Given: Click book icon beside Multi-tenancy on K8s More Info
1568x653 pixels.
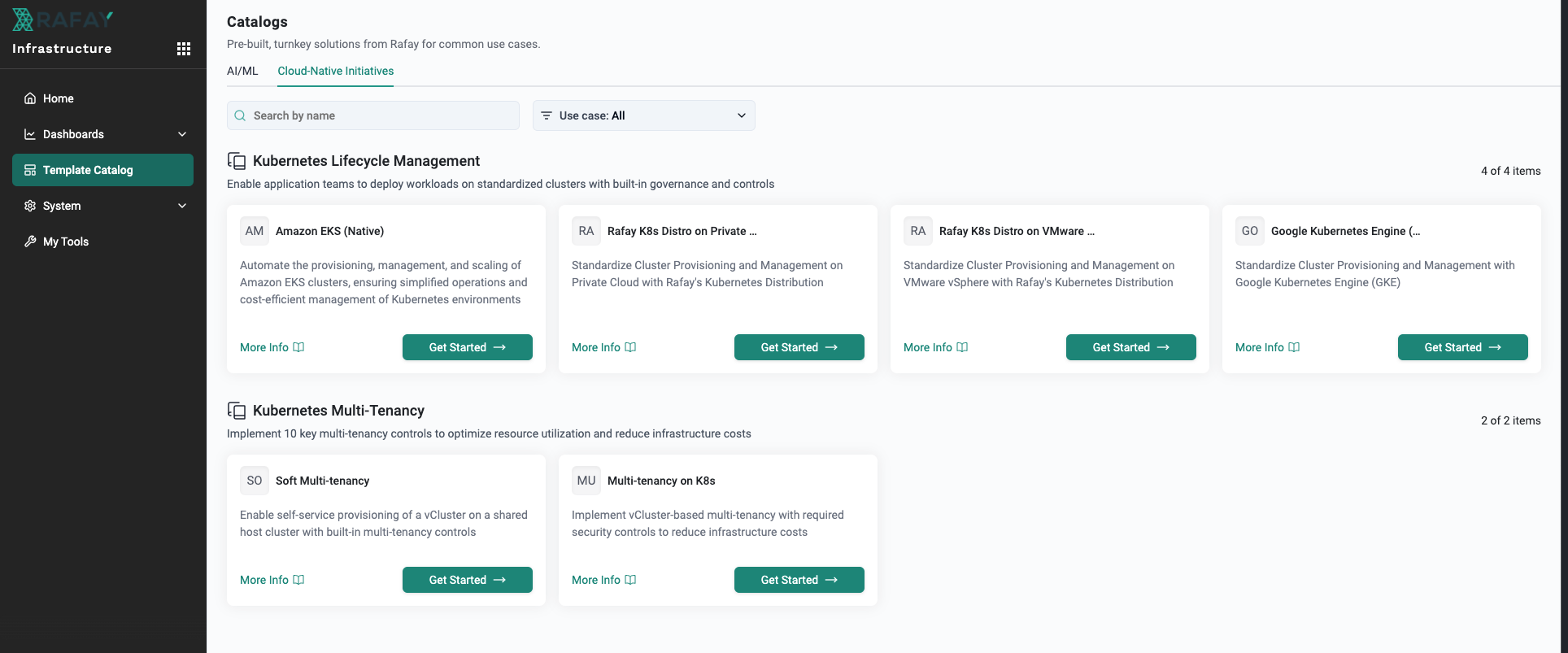Looking at the screenshot, I should pyautogui.click(x=630, y=580).
